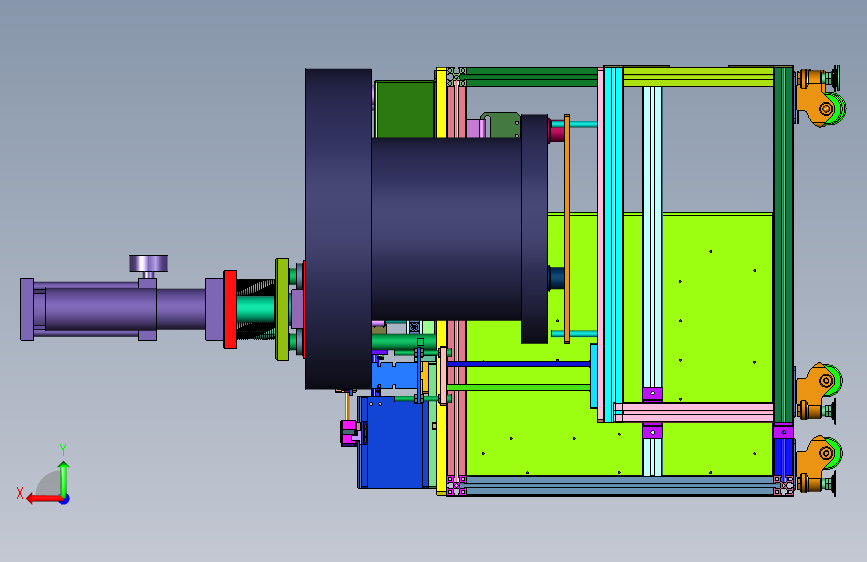This screenshot has height=562, width=867.
Task: Select the olive-yellow disc plate before the drum
Action: point(282,309)
